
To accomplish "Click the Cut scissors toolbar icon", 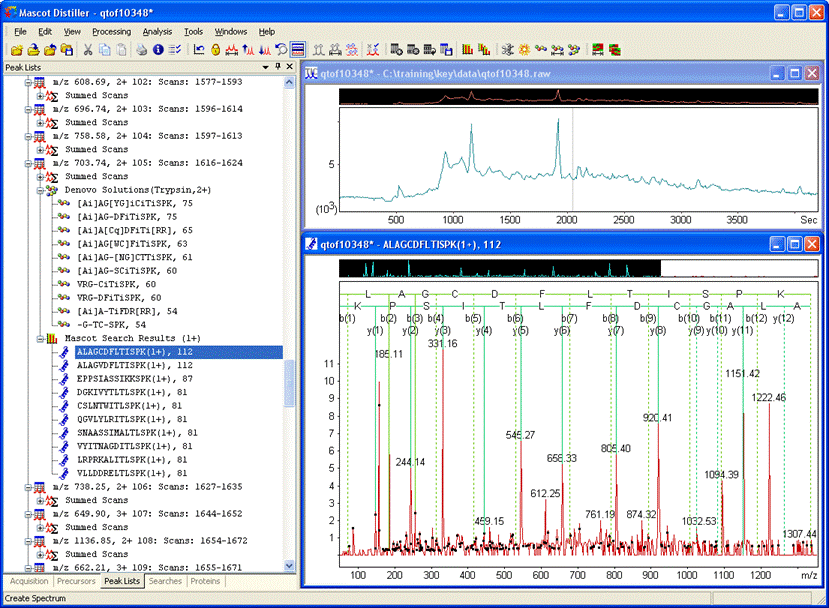I will 88,50.
